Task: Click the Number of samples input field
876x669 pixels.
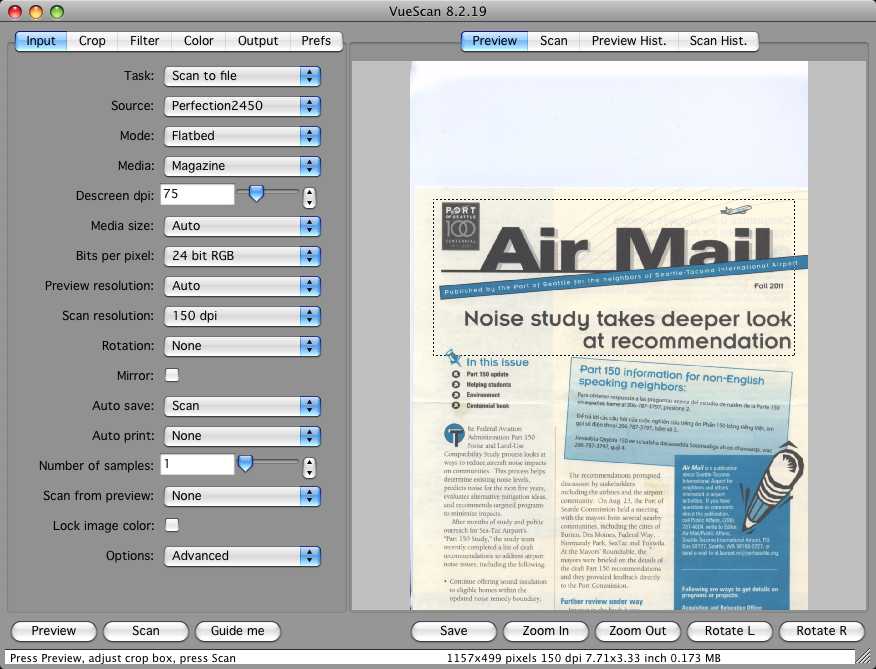Action: [197, 464]
